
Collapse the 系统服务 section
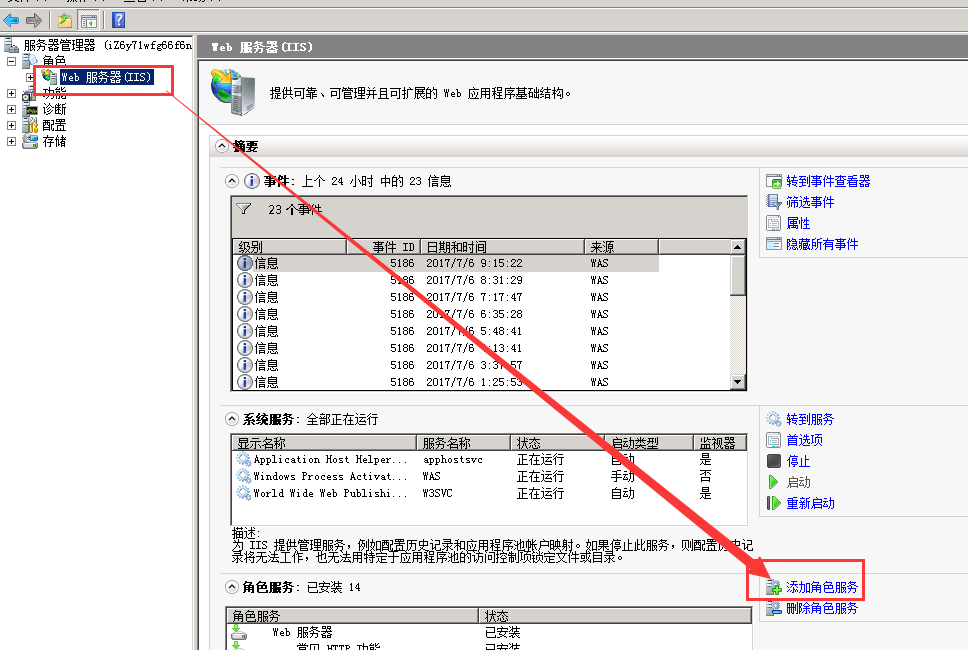(x=232, y=419)
